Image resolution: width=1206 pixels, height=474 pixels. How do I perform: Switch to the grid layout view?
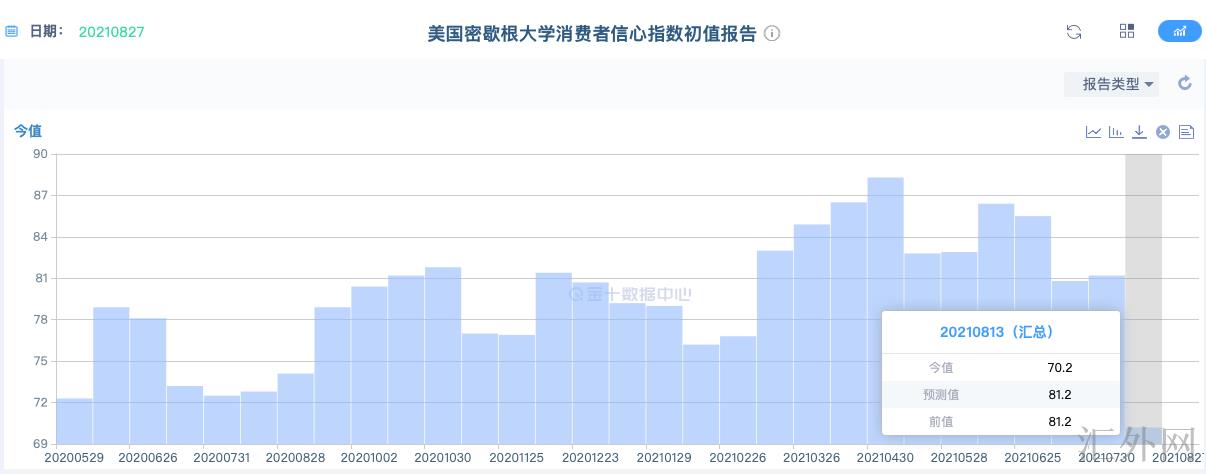(x=1127, y=32)
